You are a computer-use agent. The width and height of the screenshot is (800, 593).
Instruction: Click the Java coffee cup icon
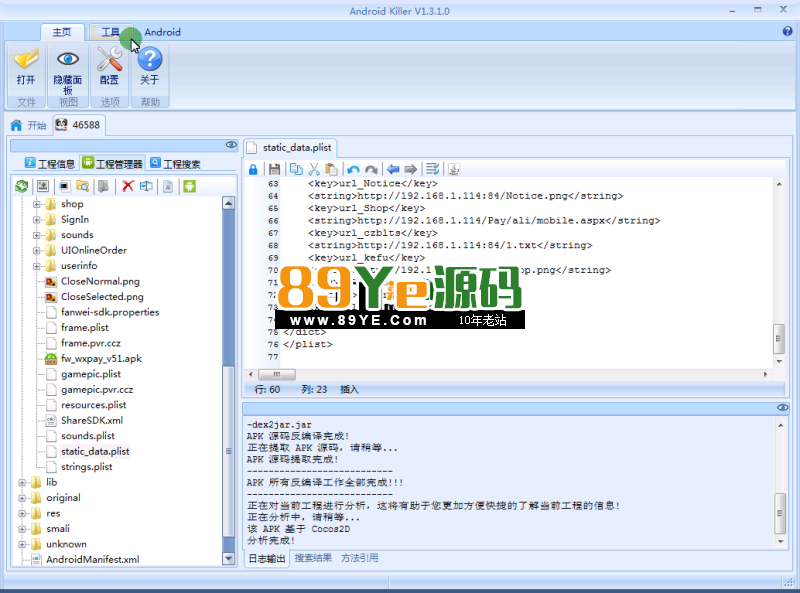pyautogui.click(x=454, y=169)
